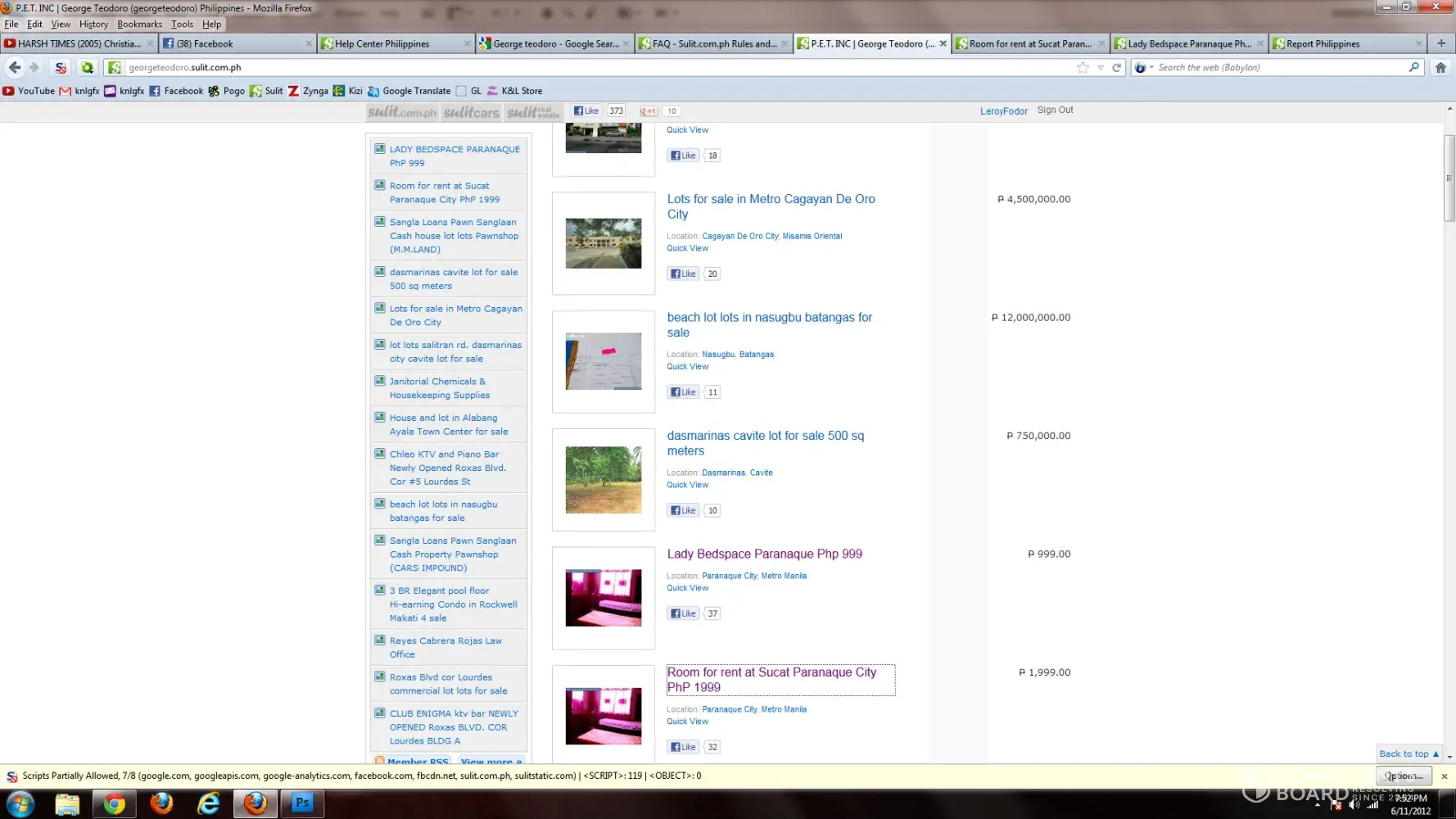Open the YouTube bookmark
Screen dimensions: 1456x819
[x=29, y=91]
